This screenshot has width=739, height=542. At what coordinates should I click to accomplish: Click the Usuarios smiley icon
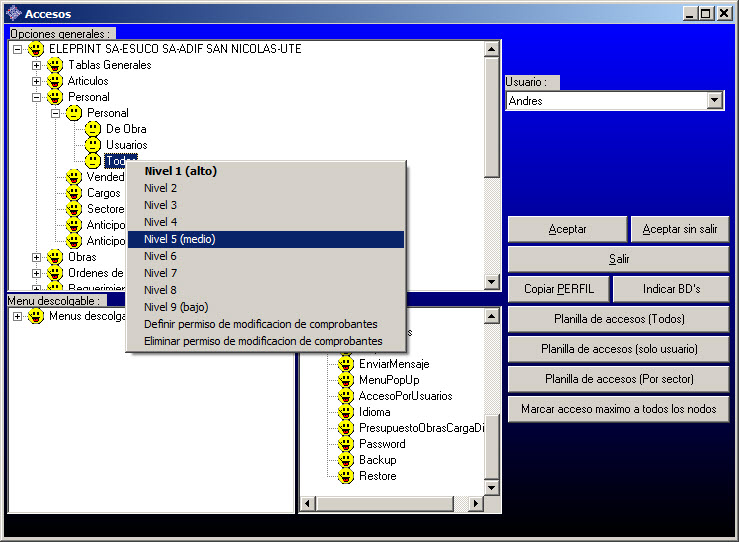tap(93, 145)
